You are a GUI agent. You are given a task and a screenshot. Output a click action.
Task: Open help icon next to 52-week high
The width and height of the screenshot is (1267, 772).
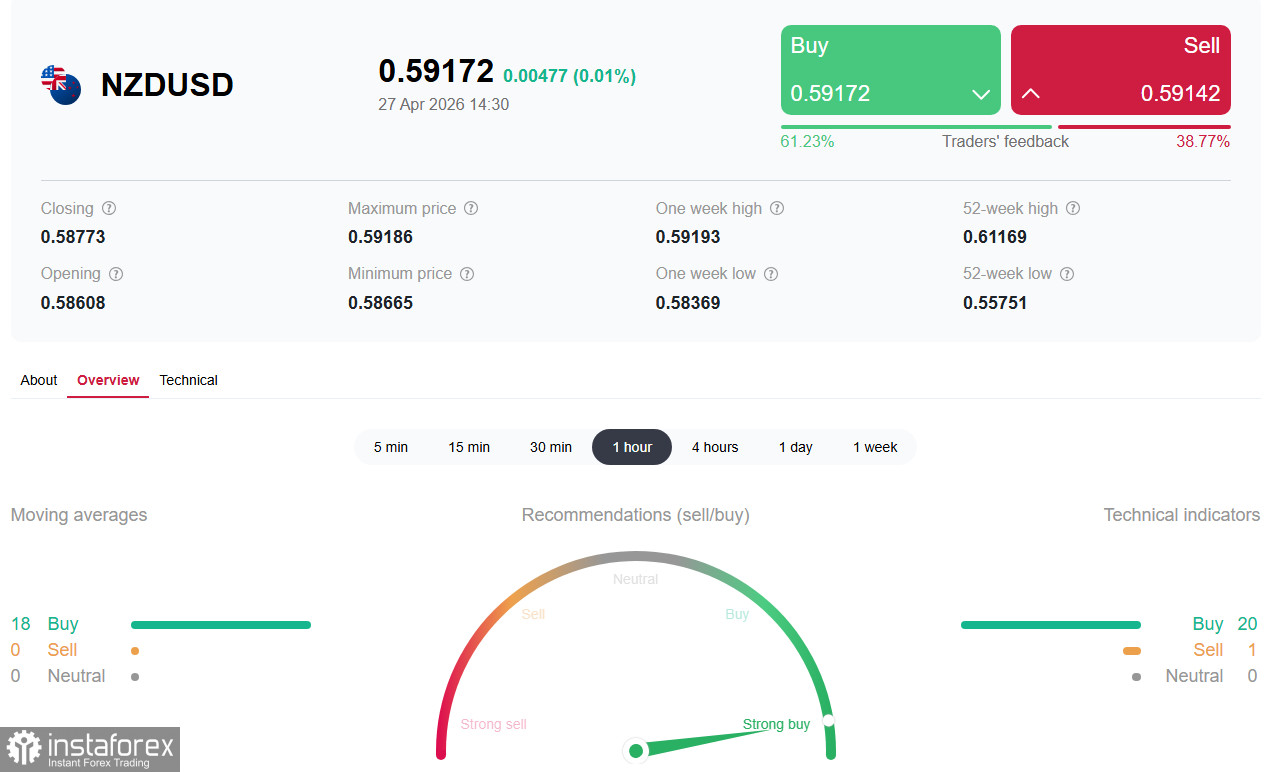[1073, 209]
